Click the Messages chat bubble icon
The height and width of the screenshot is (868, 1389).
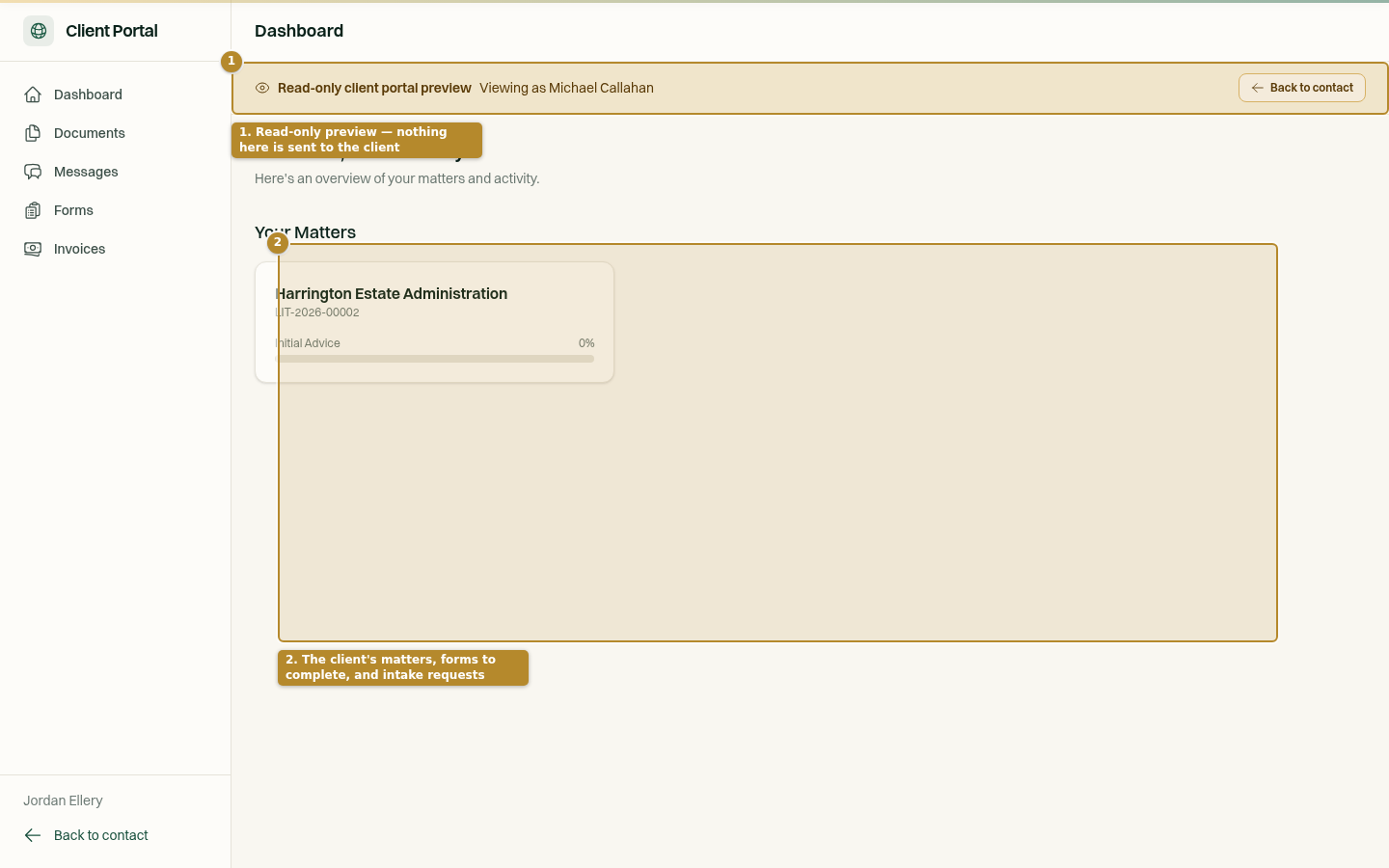(33, 172)
